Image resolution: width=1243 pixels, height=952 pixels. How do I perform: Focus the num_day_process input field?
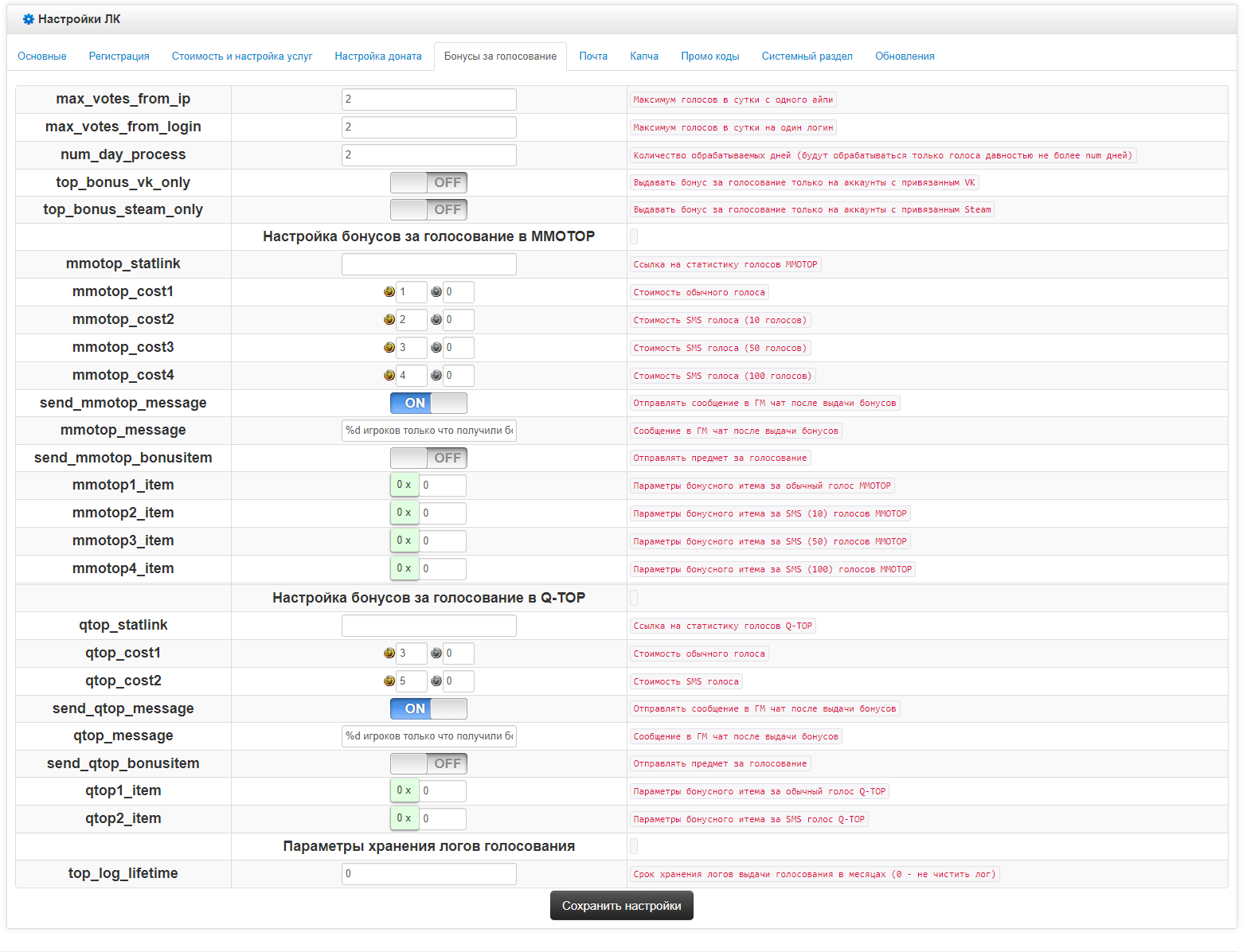tap(429, 155)
